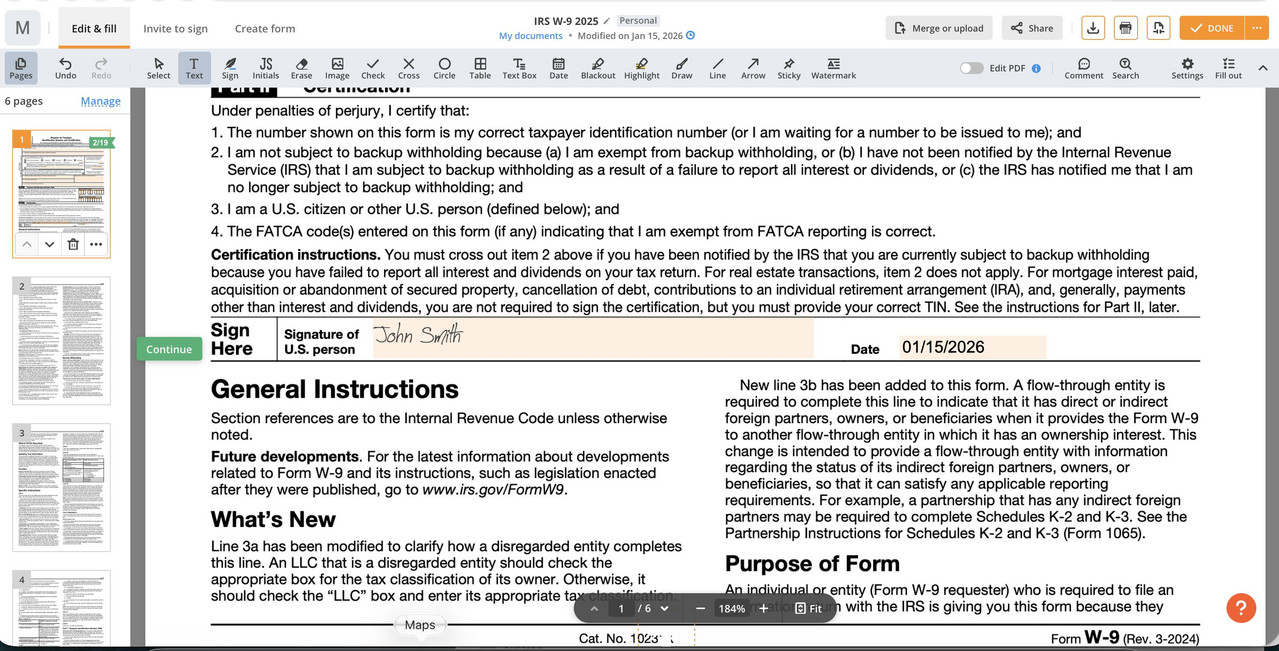The height and width of the screenshot is (651, 1279).
Task: Open thumbnail options via three-dot menu
Action: 97,243
